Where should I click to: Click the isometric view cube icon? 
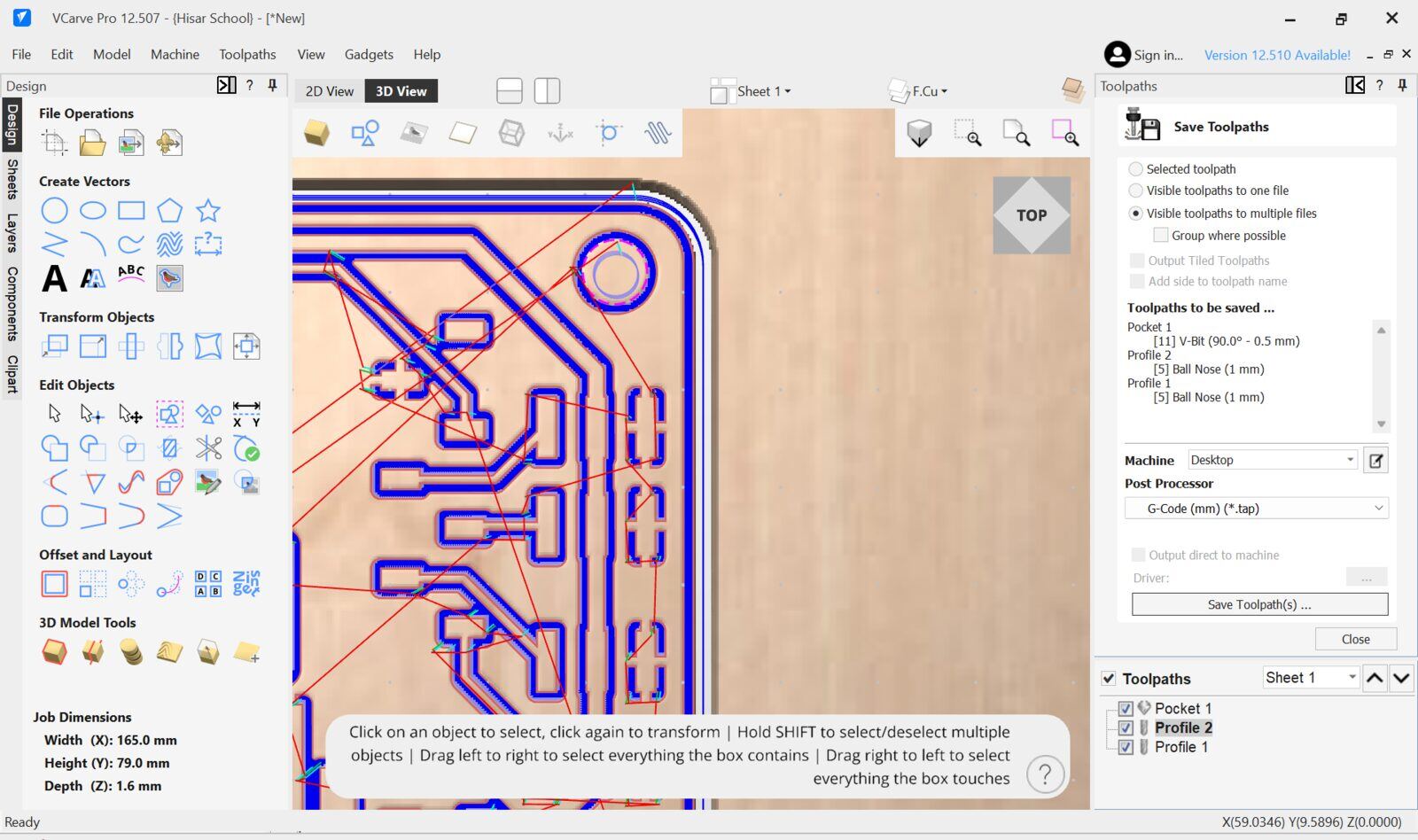coord(919,133)
